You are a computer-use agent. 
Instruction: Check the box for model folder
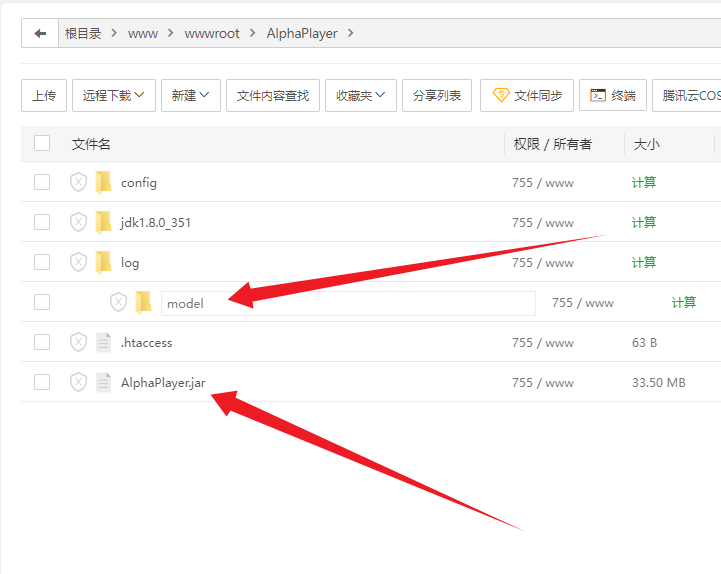click(x=42, y=302)
